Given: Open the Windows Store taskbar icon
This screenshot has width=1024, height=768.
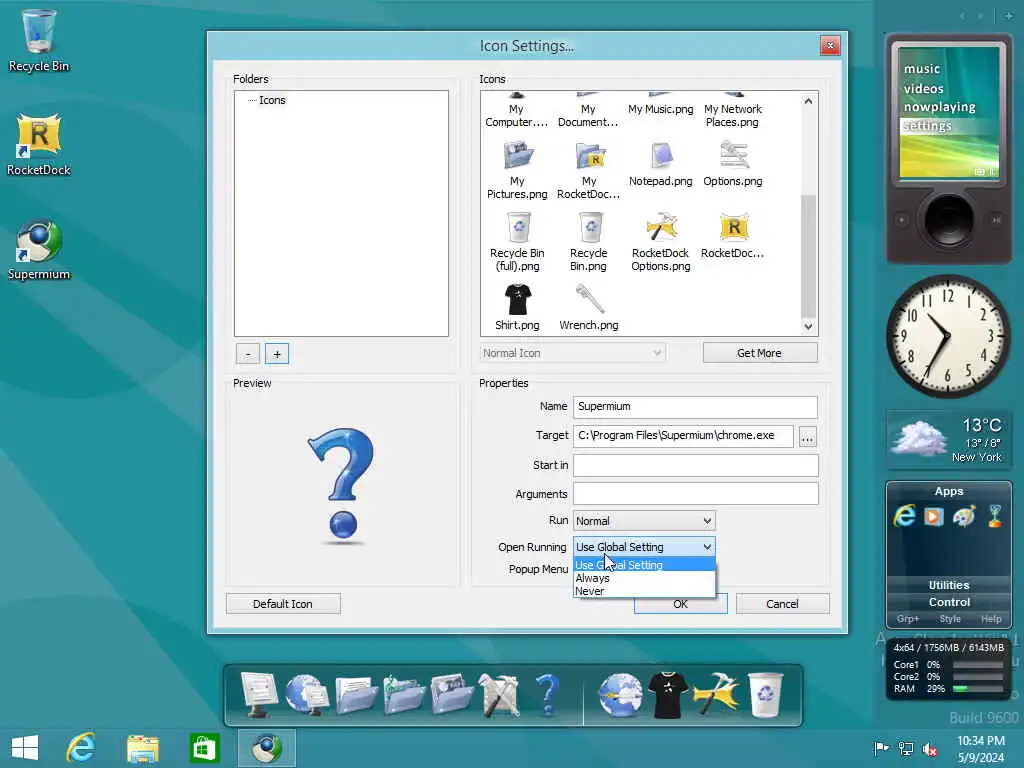Looking at the screenshot, I should [204, 748].
